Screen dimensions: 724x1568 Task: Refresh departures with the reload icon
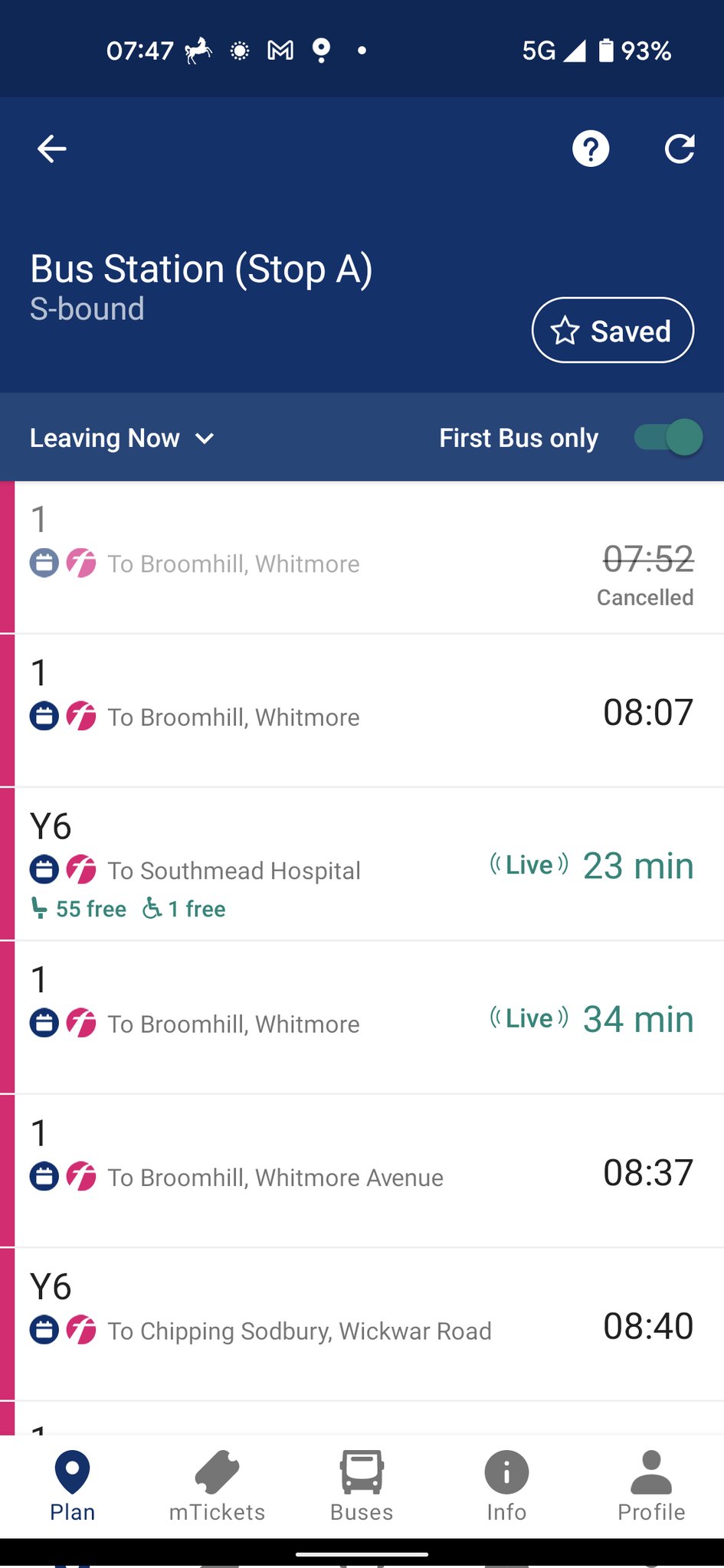click(680, 149)
